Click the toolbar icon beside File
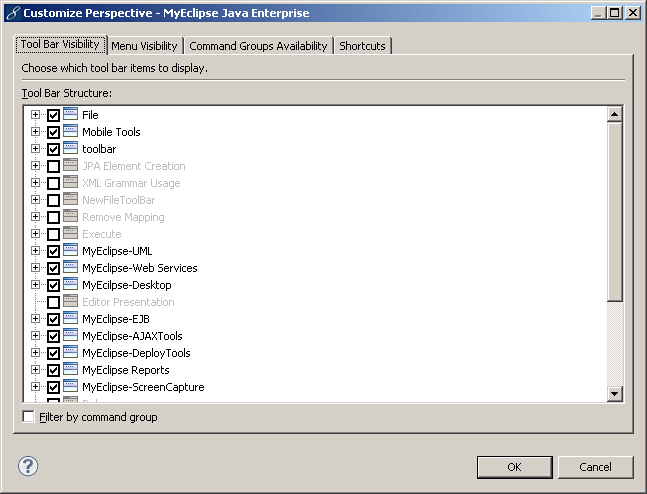The image size is (647, 494). pyautogui.click(x=71, y=114)
